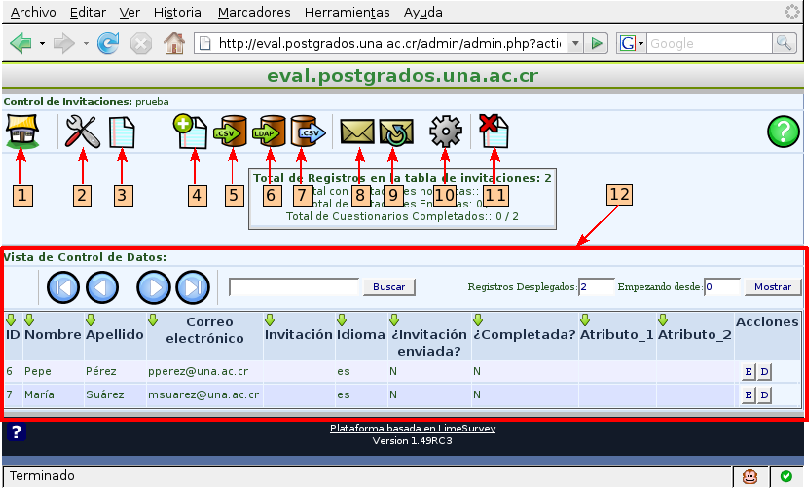Open the Herramientas menu

(346, 13)
